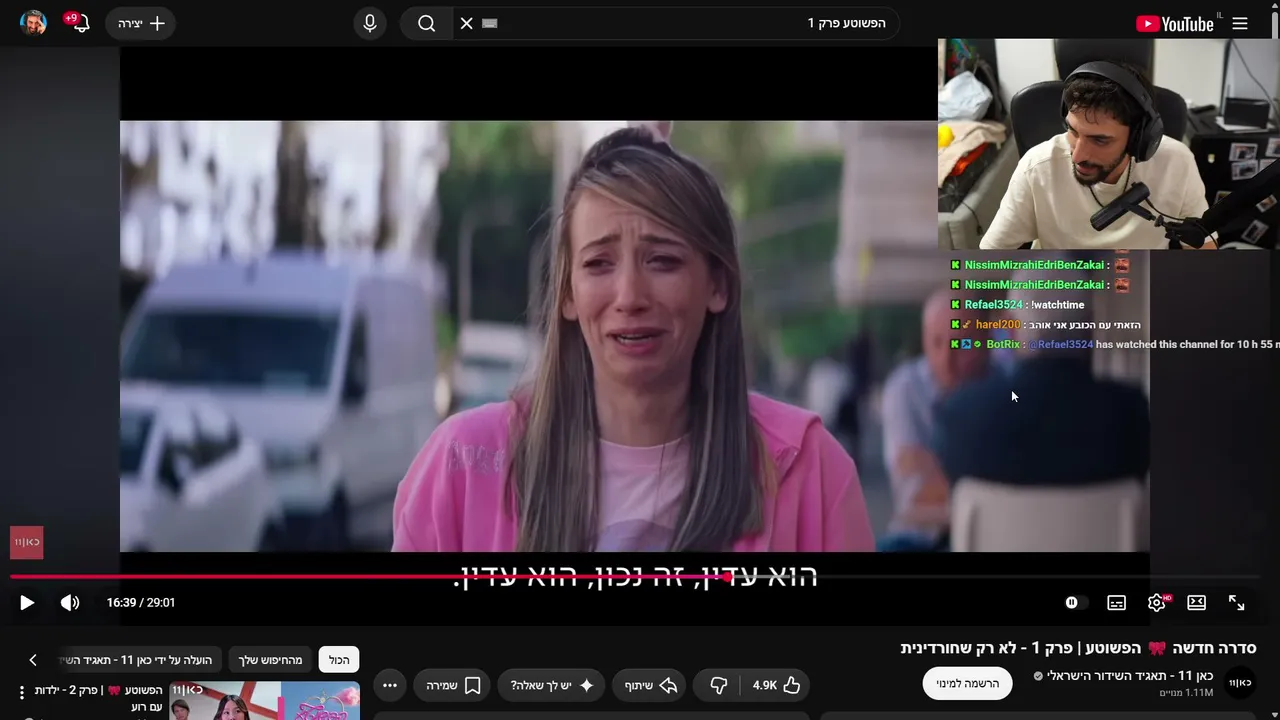Click the !watchtime chat message by Refael3524
1280x720 pixels.
tap(1057, 304)
